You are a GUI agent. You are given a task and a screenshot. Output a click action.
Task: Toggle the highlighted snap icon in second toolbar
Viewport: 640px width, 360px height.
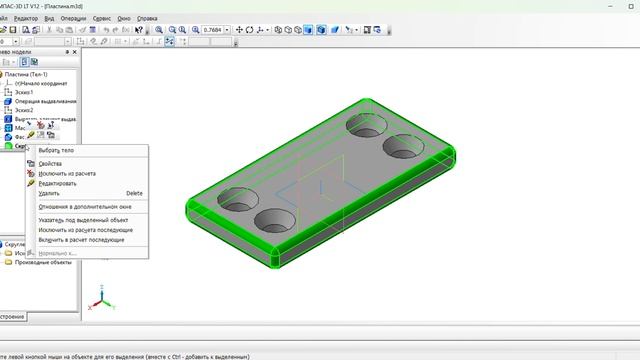(169, 41)
